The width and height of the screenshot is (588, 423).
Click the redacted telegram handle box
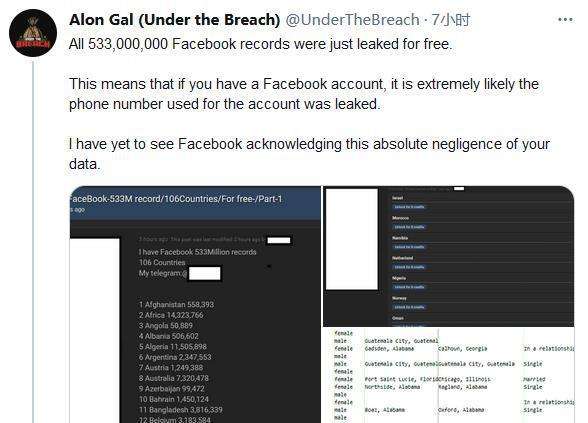pyautogui.click(x=204, y=274)
